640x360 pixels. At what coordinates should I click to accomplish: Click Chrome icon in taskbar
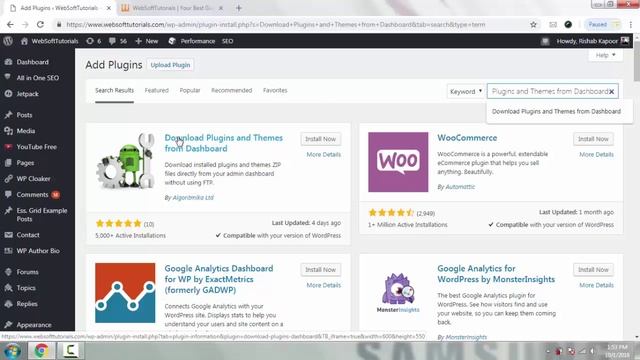(x=41, y=351)
